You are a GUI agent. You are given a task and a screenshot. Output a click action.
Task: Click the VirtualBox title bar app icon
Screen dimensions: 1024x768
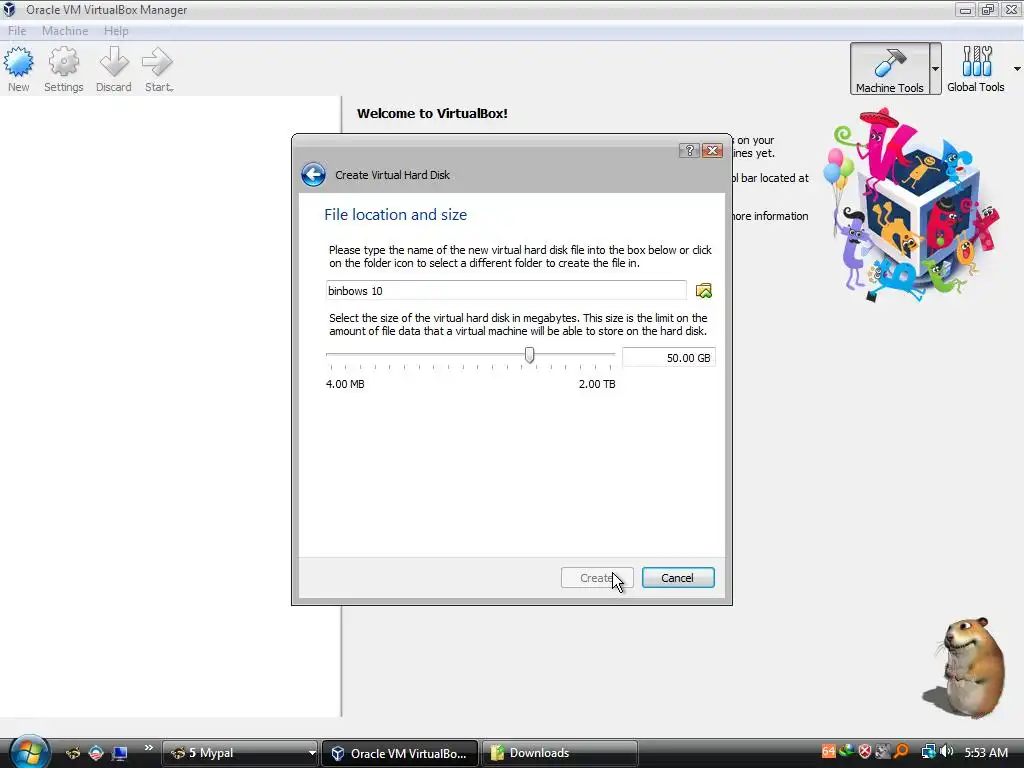[x=9, y=10]
